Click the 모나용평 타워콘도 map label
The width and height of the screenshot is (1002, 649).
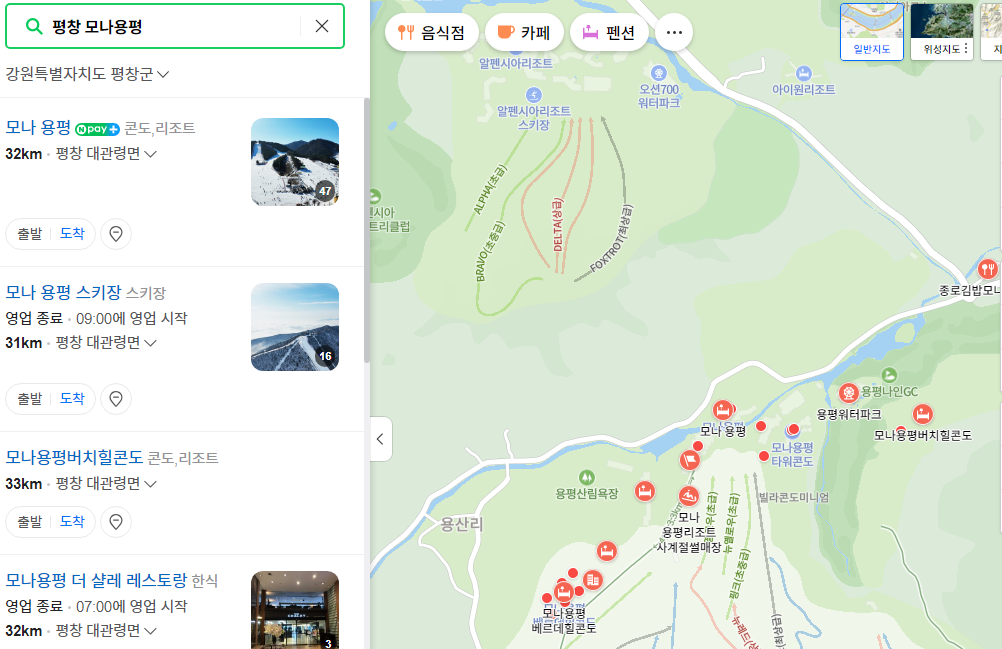tap(792, 454)
